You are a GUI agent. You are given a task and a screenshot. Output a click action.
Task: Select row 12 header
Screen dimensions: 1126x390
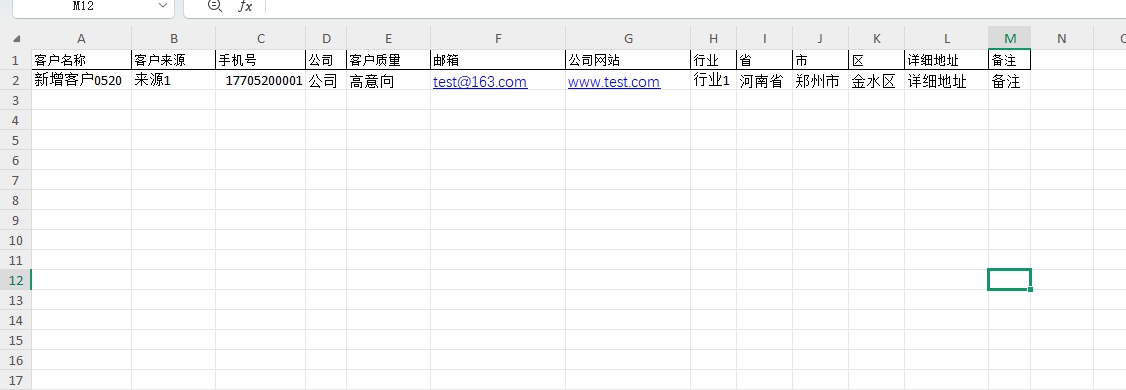(16, 280)
